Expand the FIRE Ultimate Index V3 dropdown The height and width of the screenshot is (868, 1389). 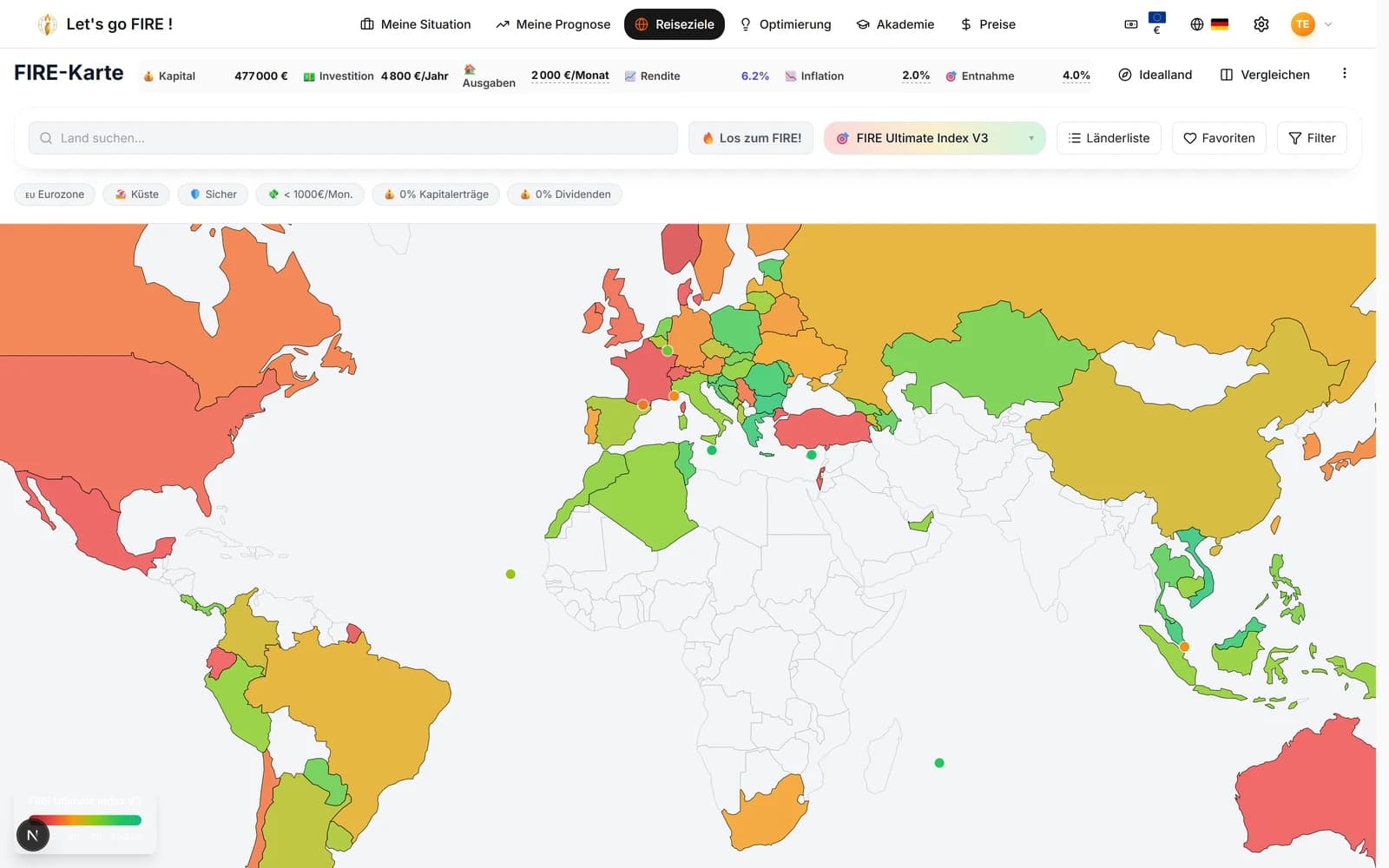click(934, 138)
